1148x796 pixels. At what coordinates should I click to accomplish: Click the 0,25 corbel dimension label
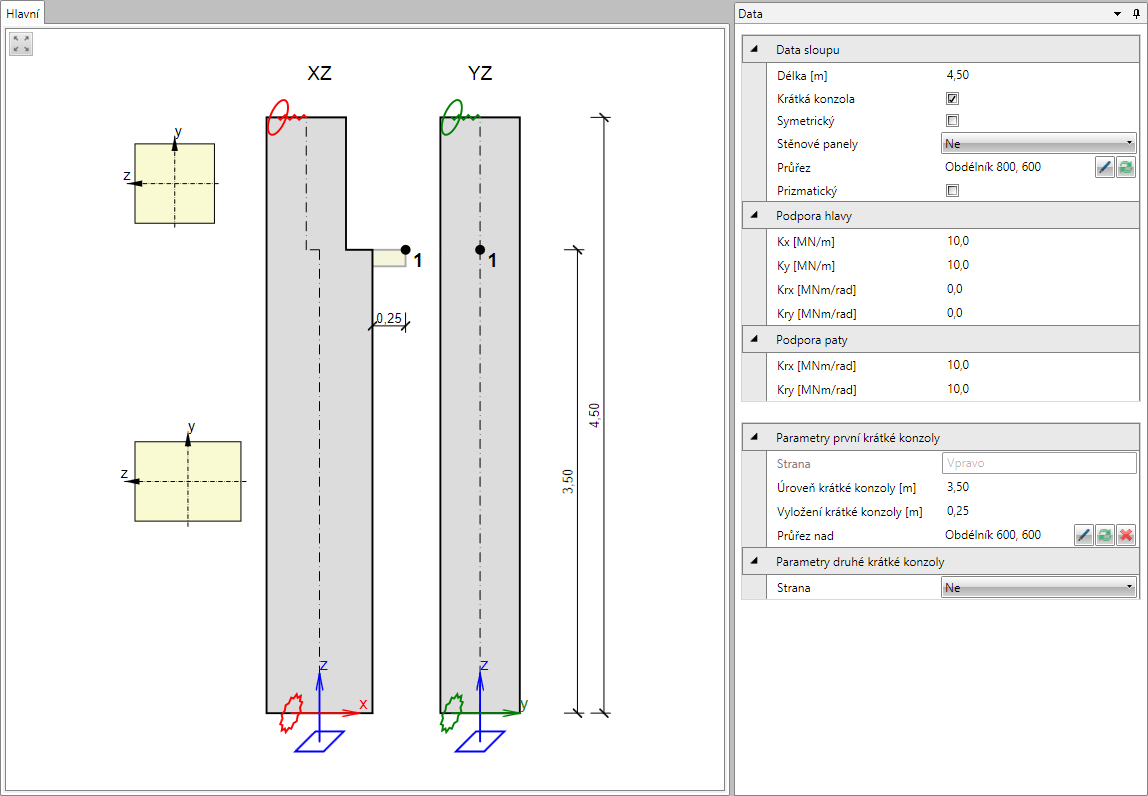pos(390,319)
